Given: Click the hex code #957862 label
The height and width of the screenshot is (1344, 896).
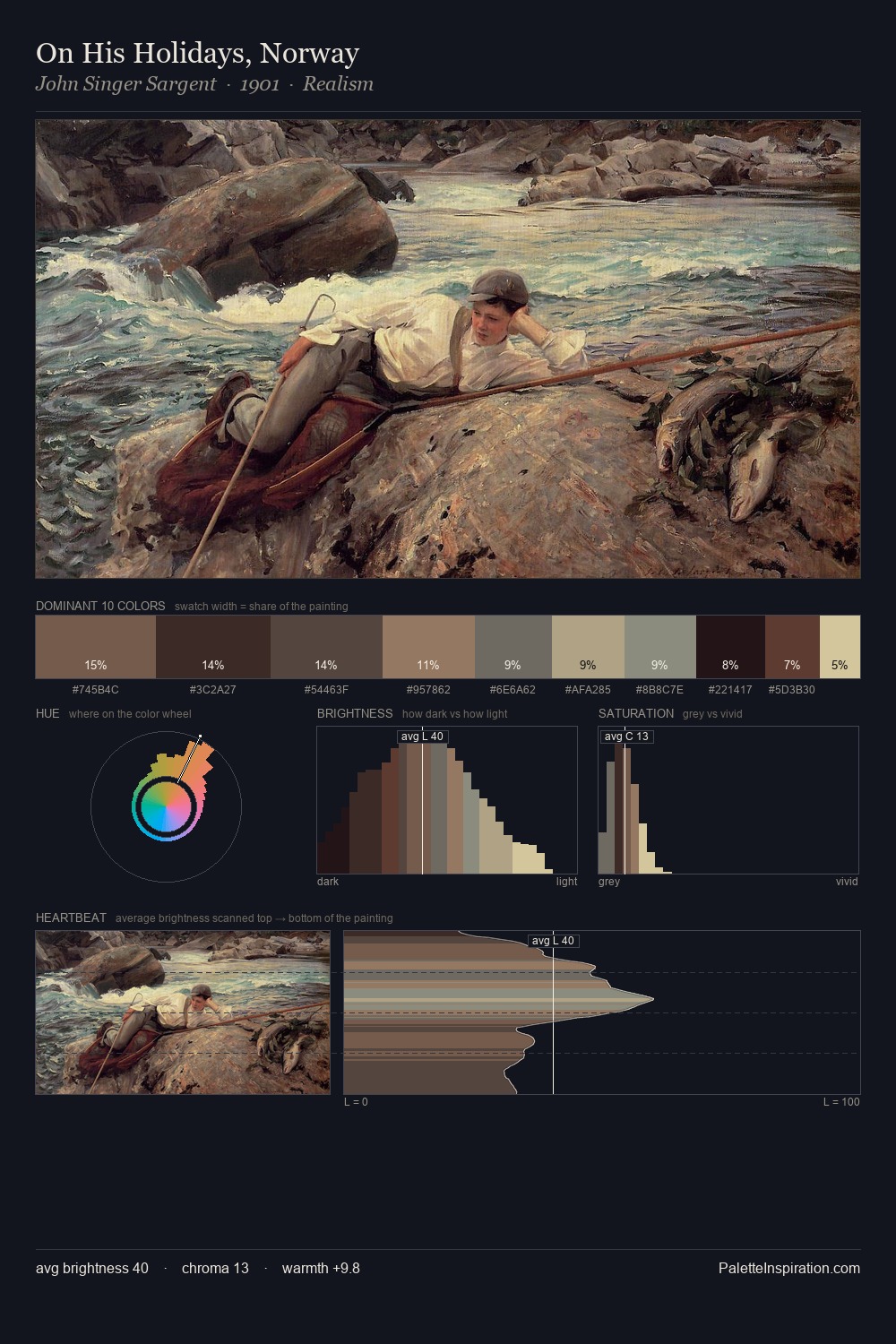Looking at the screenshot, I should tap(428, 690).
